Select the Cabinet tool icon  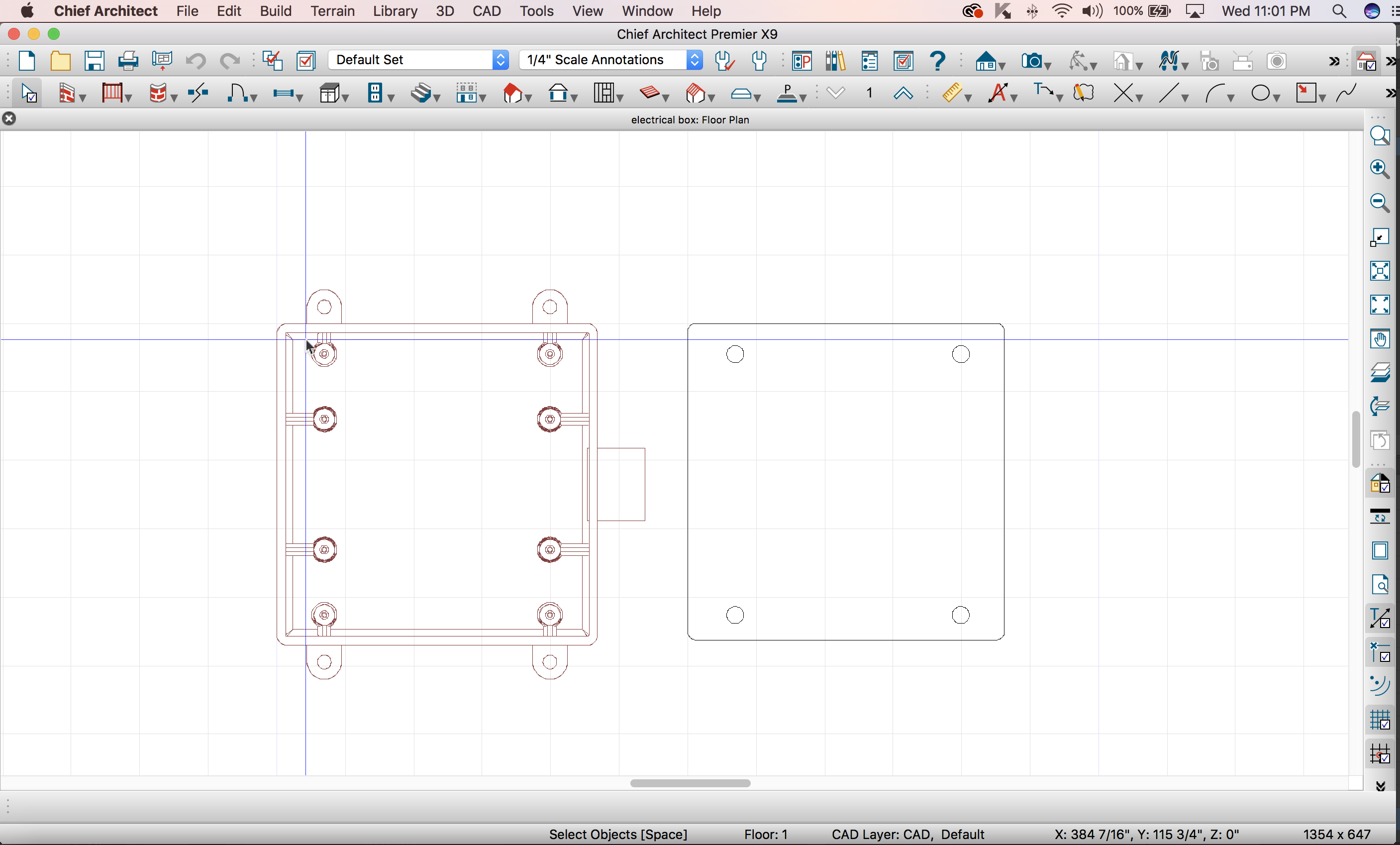click(x=328, y=93)
